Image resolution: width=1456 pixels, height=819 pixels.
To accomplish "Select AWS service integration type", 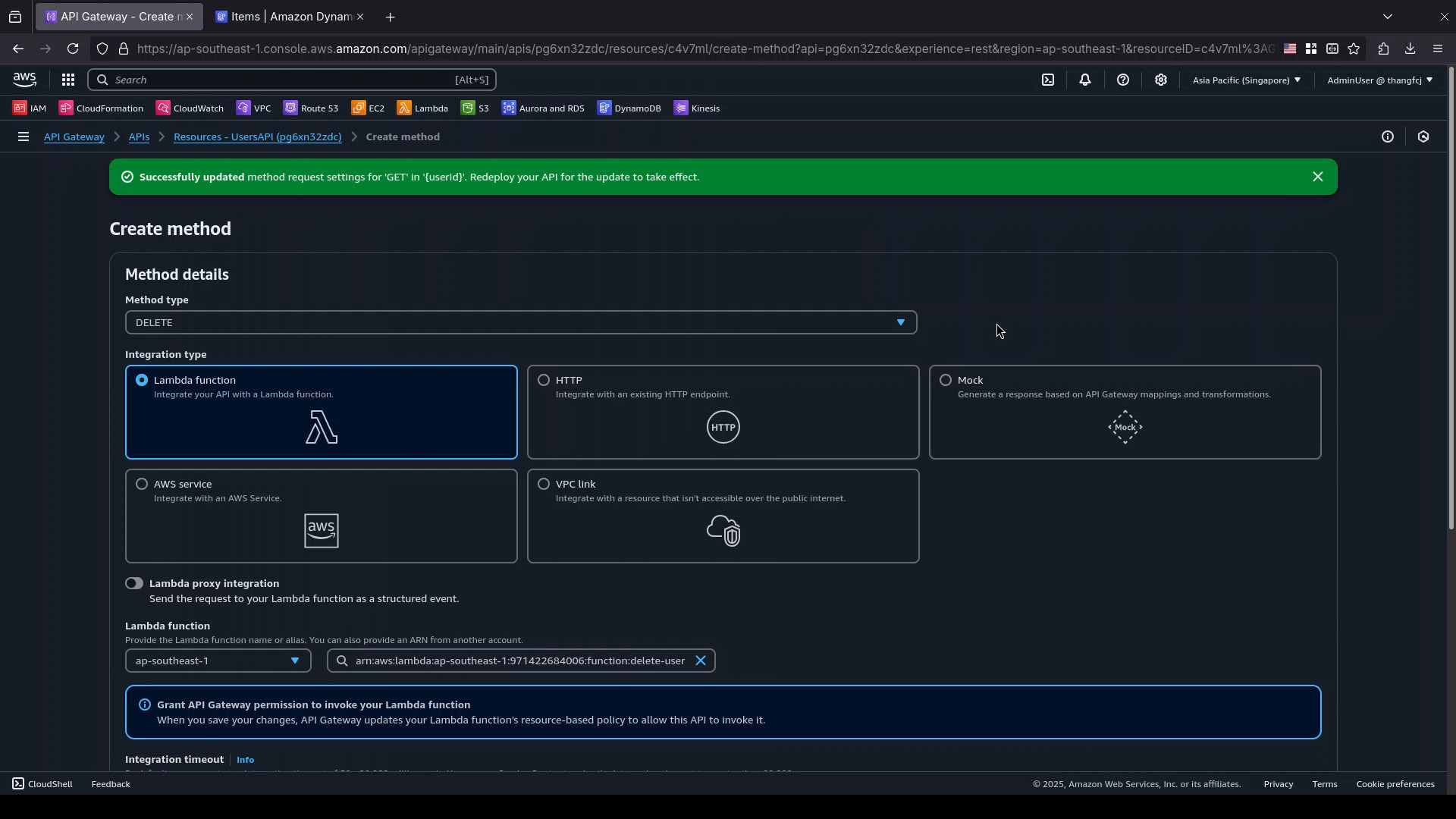I will click(322, 516).
